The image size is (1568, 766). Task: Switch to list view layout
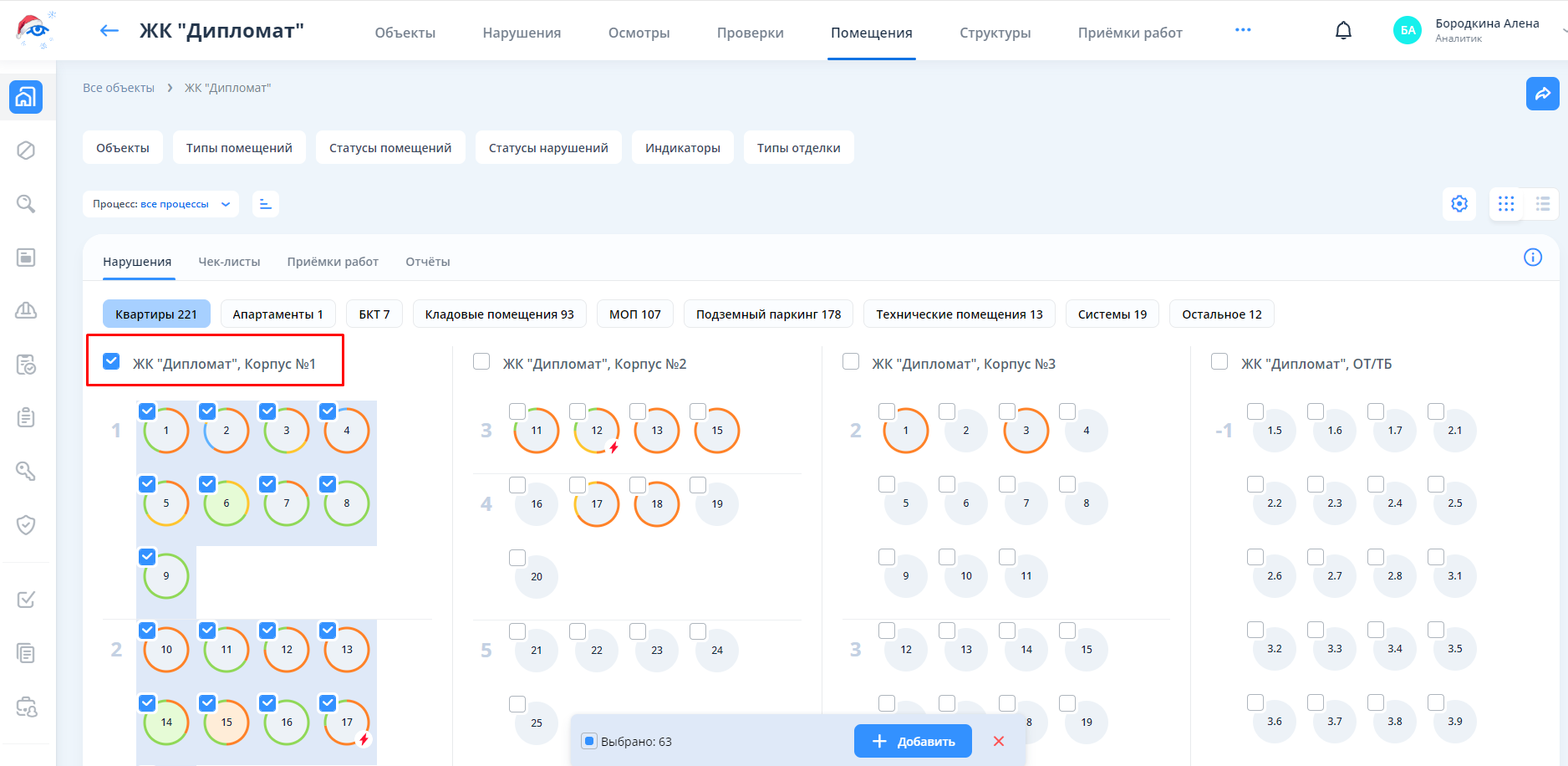pos(1542,204)
